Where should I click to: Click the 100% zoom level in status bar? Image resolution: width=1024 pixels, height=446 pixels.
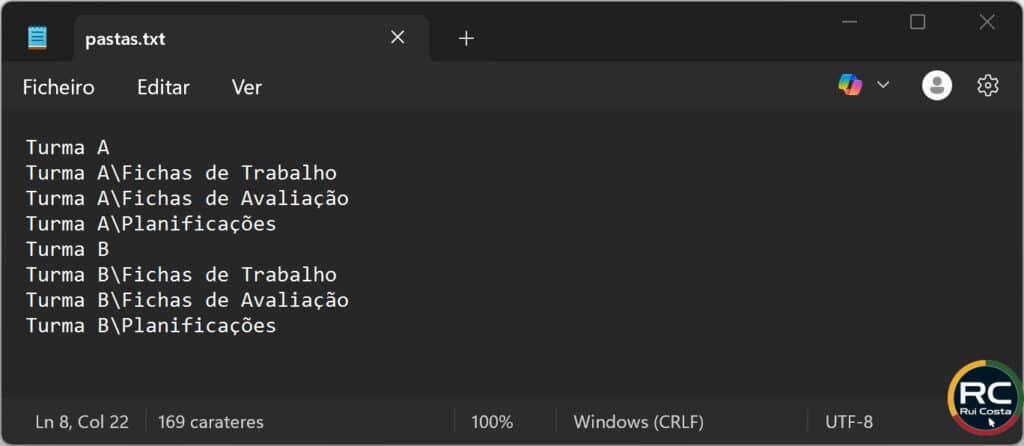(492, 422)
